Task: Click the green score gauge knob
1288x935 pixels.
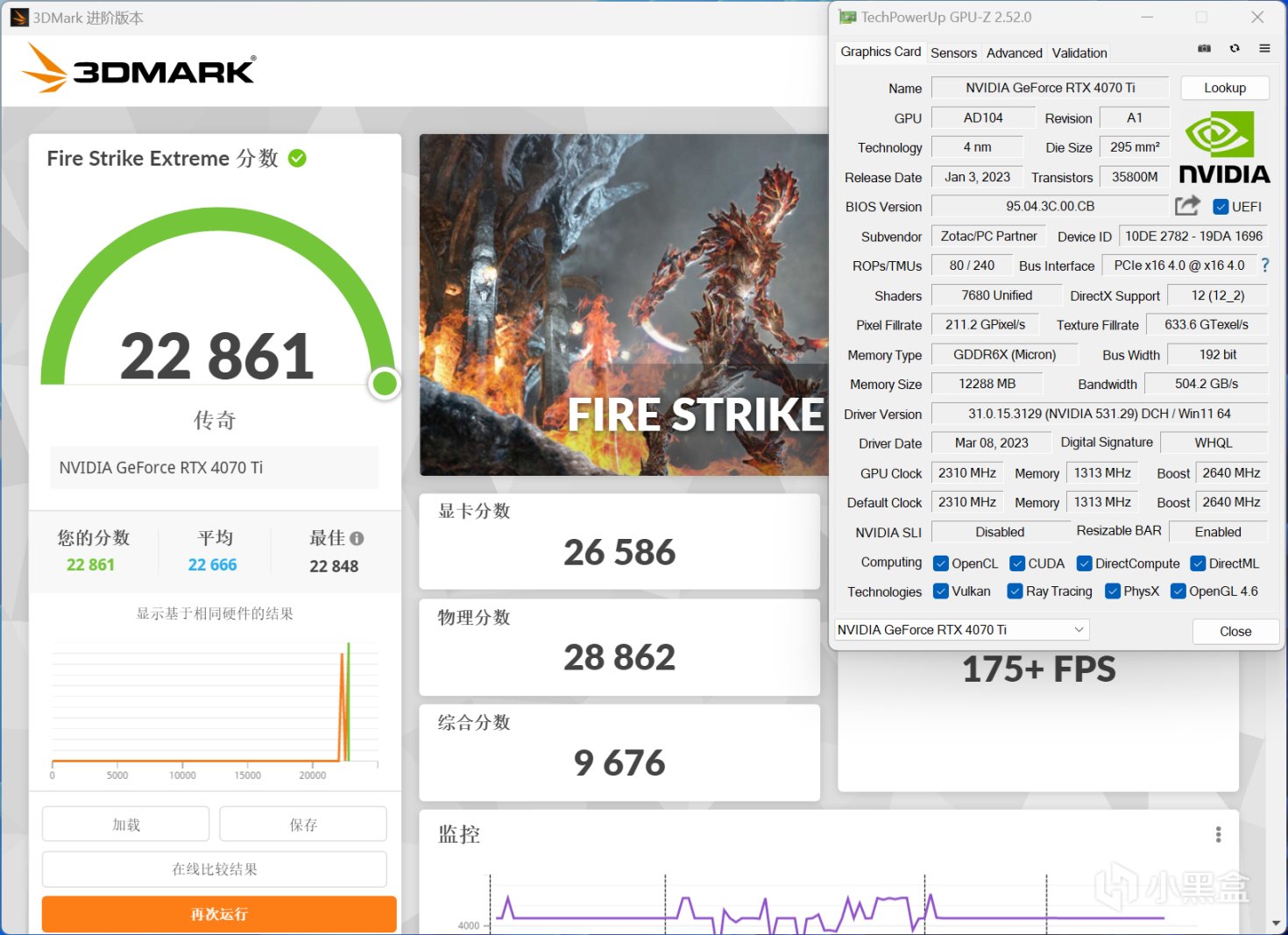Action: (x=385, y=383)
